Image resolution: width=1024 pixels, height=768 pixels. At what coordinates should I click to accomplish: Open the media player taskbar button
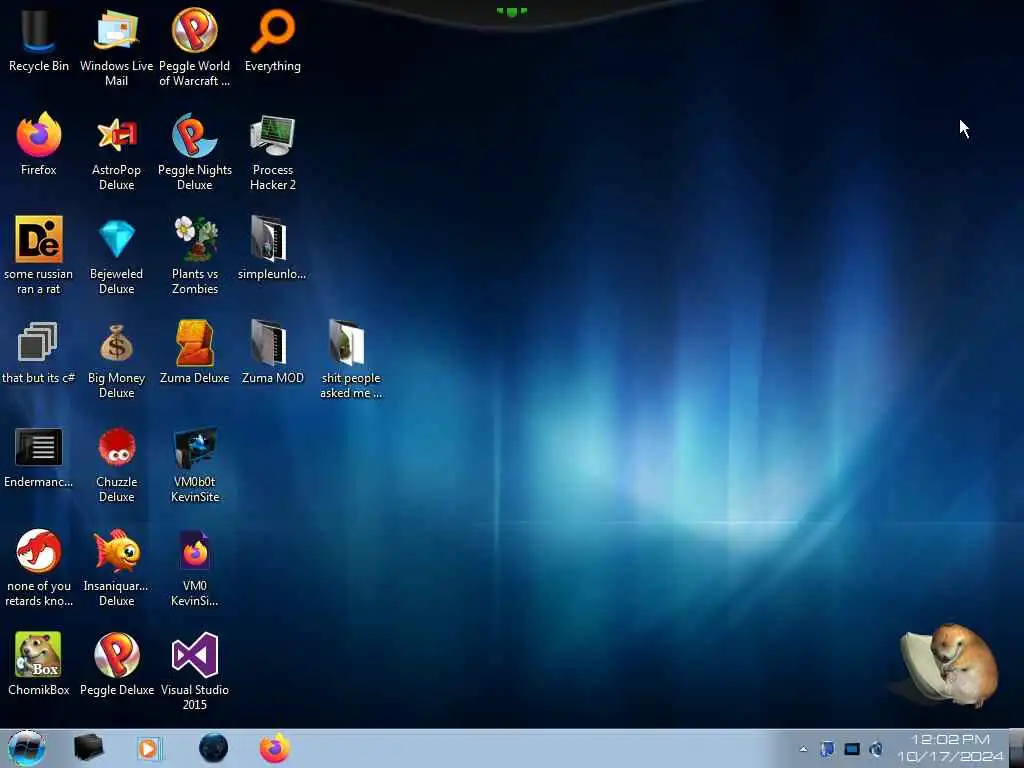click(148, 748)
